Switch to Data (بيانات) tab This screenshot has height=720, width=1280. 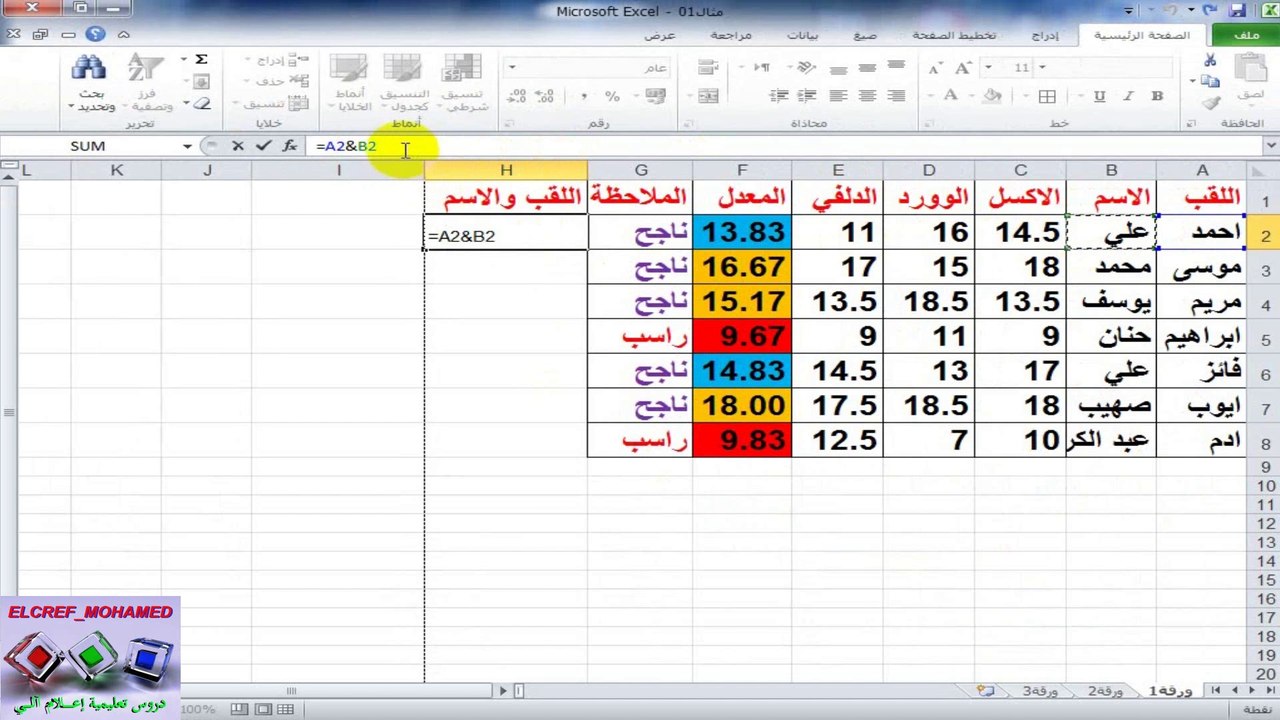(802, 35)
